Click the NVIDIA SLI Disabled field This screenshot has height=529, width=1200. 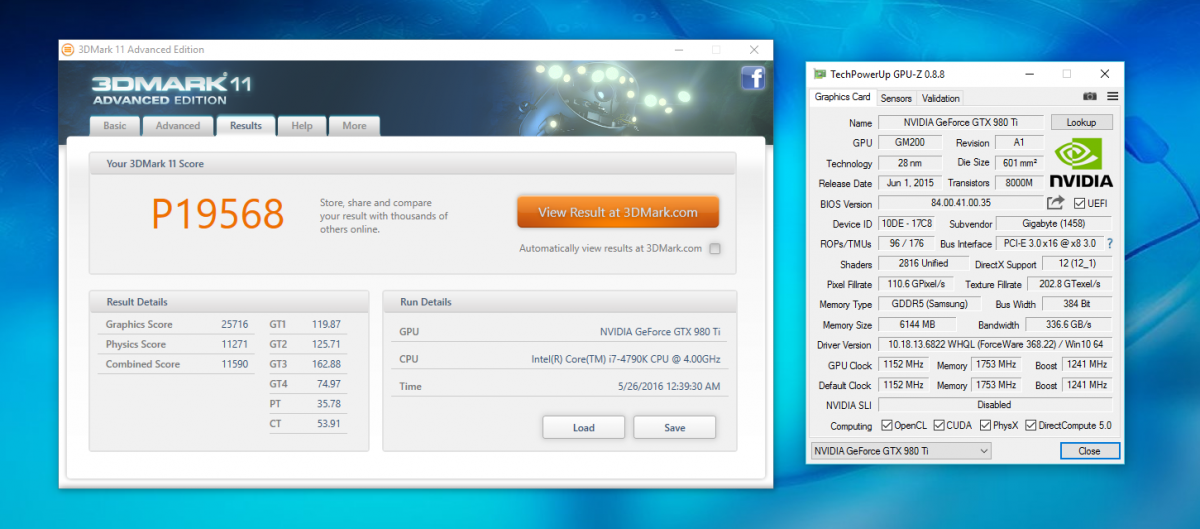tap(995, 405)
